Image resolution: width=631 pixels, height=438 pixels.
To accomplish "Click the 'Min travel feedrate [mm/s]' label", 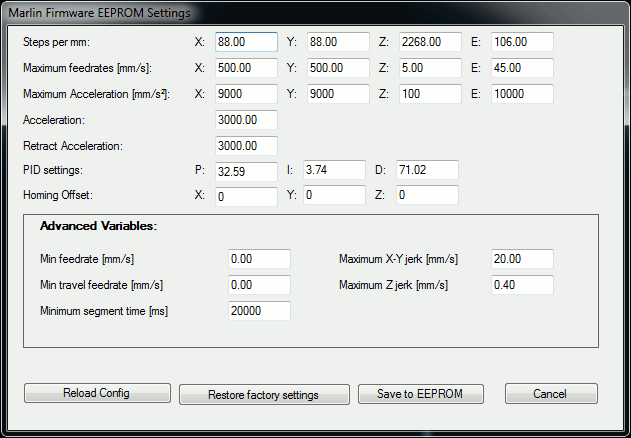I will (101, 285).
